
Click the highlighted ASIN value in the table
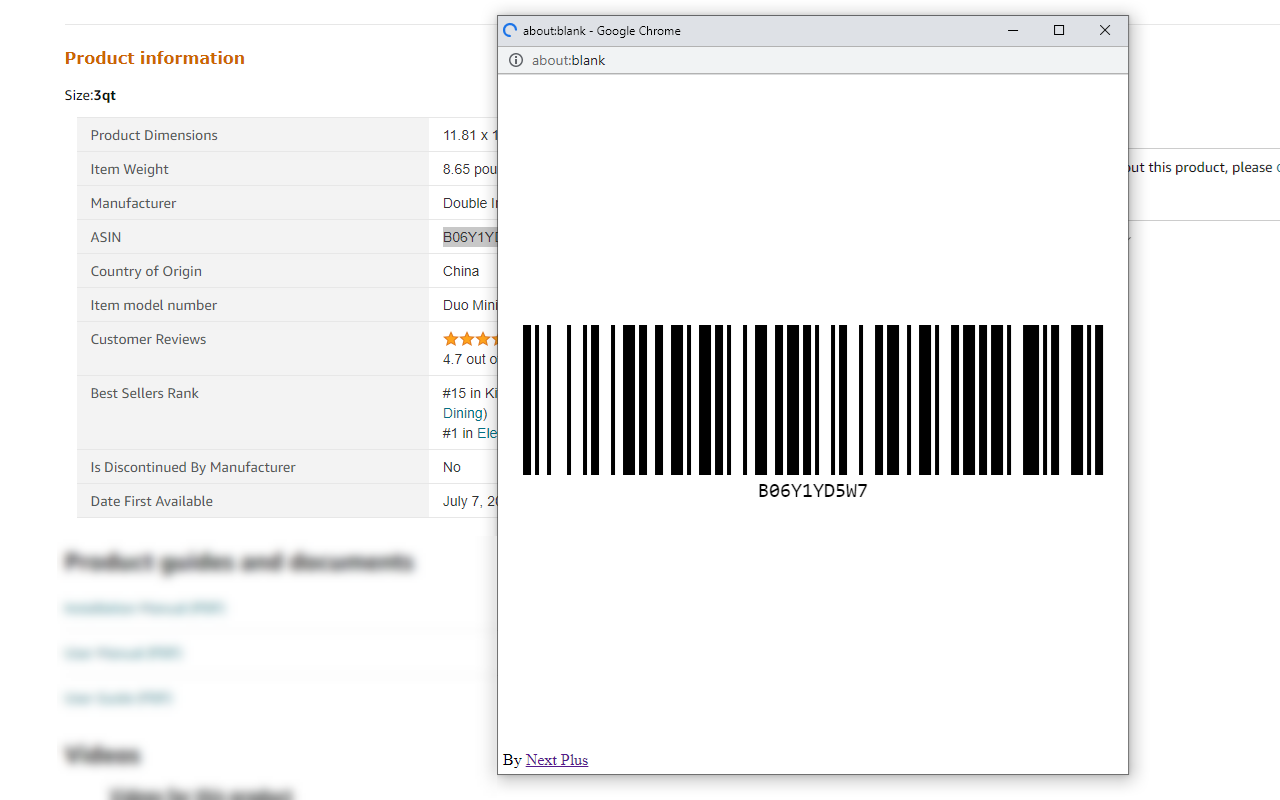[470, 237]
